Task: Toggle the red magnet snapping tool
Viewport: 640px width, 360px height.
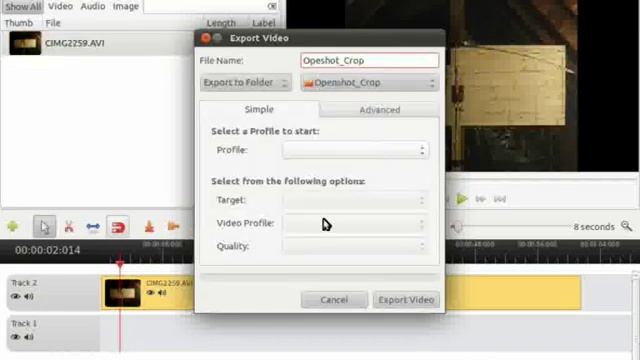Action: click(x=118, y=227)
